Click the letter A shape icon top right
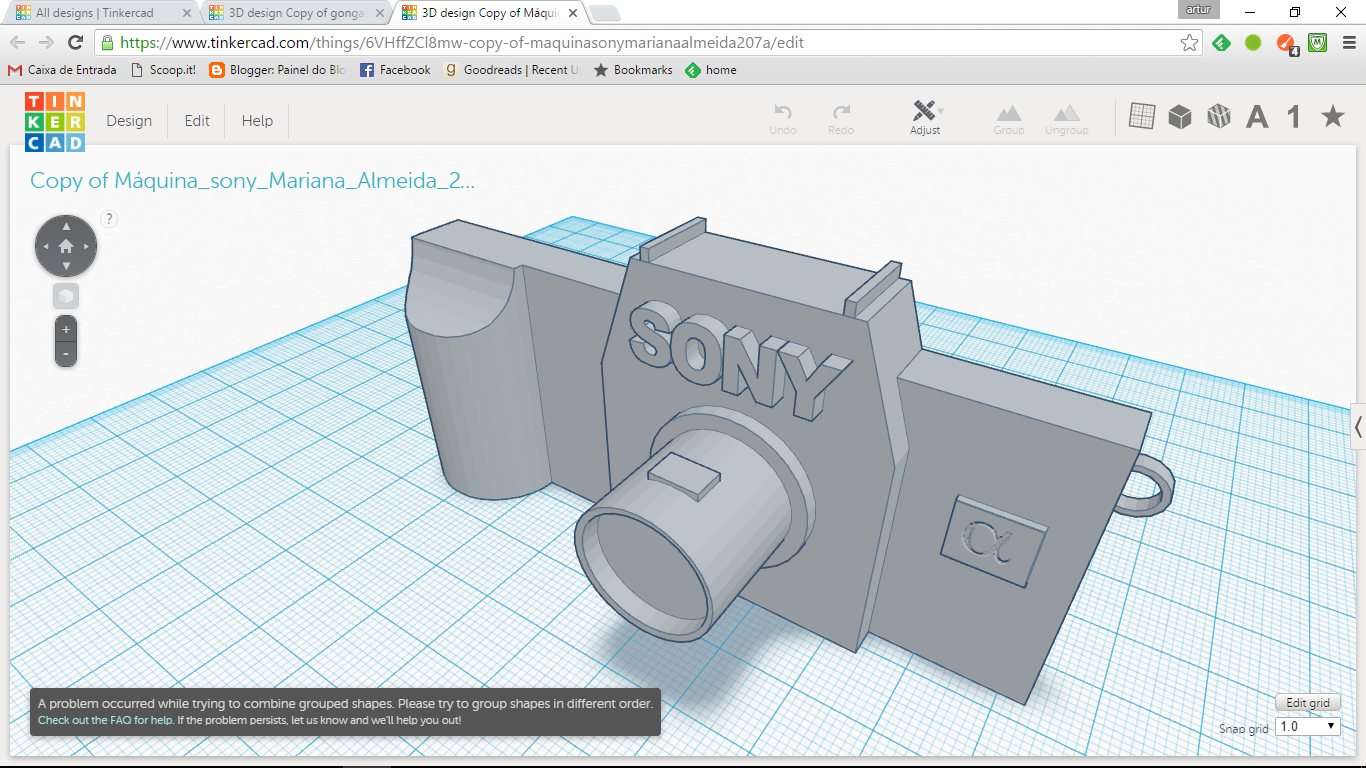The image size is (1366, 768). pyautogui.click(x=1256, y=116)
